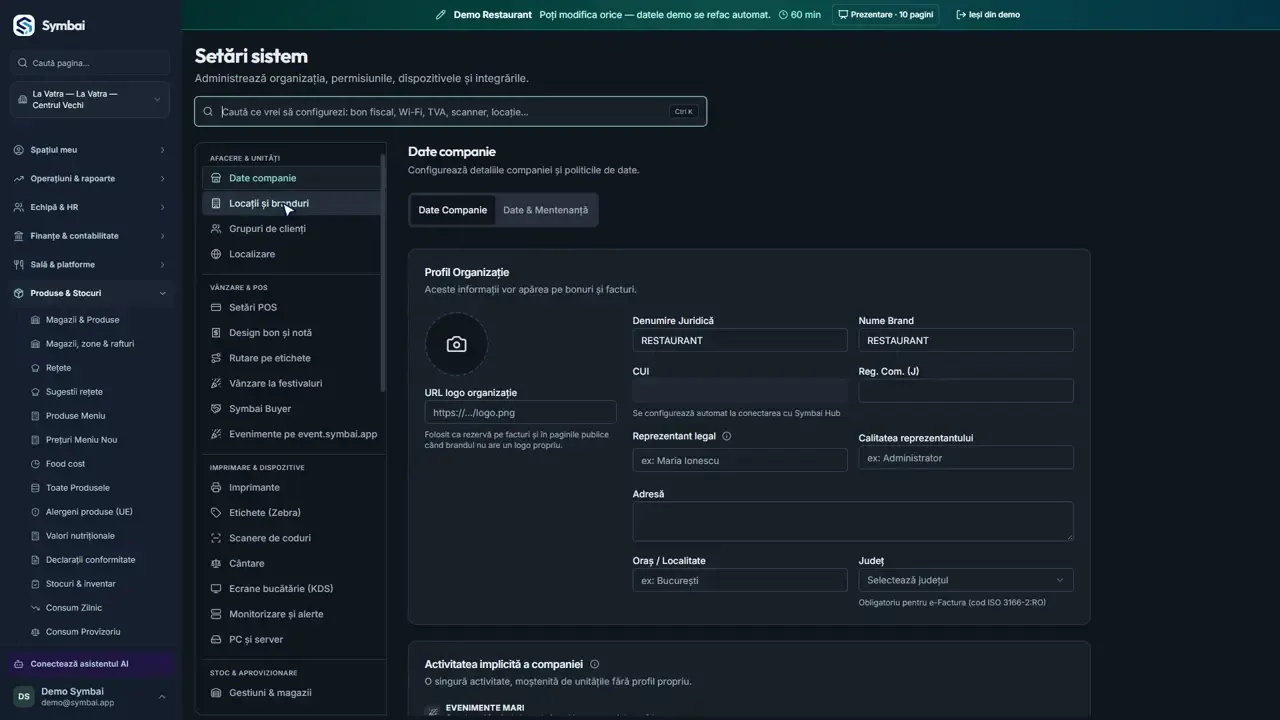Expand the Finanțe & contabilitate section

click(90, 236)
